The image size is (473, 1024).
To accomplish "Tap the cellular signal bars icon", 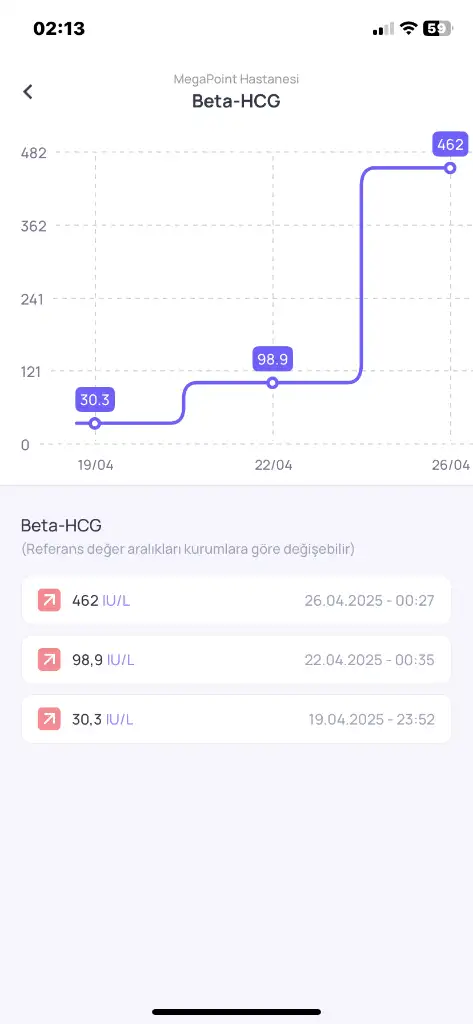I will point(383,29).
